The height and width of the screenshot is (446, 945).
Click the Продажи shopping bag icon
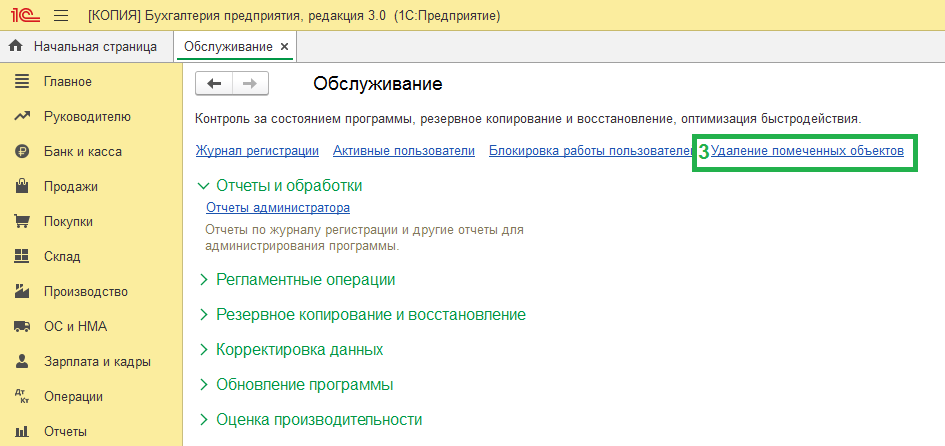tap(22, 187)
